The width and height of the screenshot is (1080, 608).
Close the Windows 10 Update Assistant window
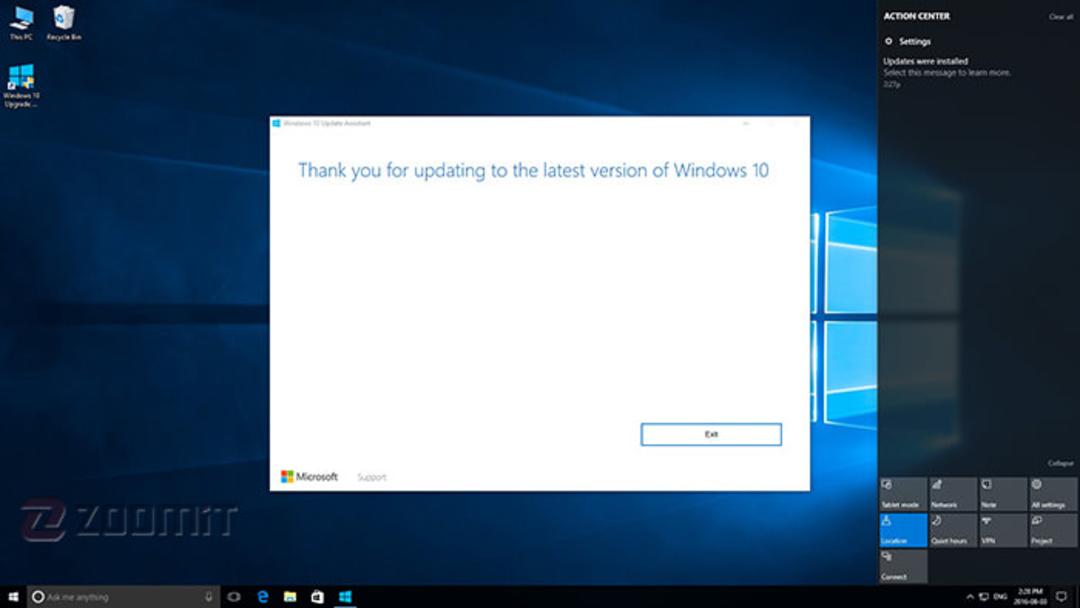click(x=797, y=123)
